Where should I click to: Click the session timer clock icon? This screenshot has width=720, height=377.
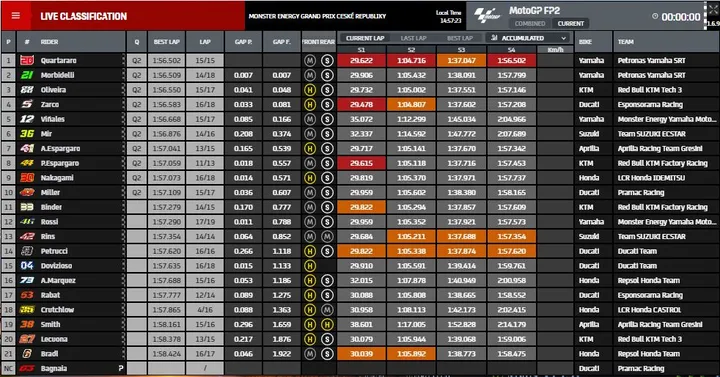[x=655, y=17]
